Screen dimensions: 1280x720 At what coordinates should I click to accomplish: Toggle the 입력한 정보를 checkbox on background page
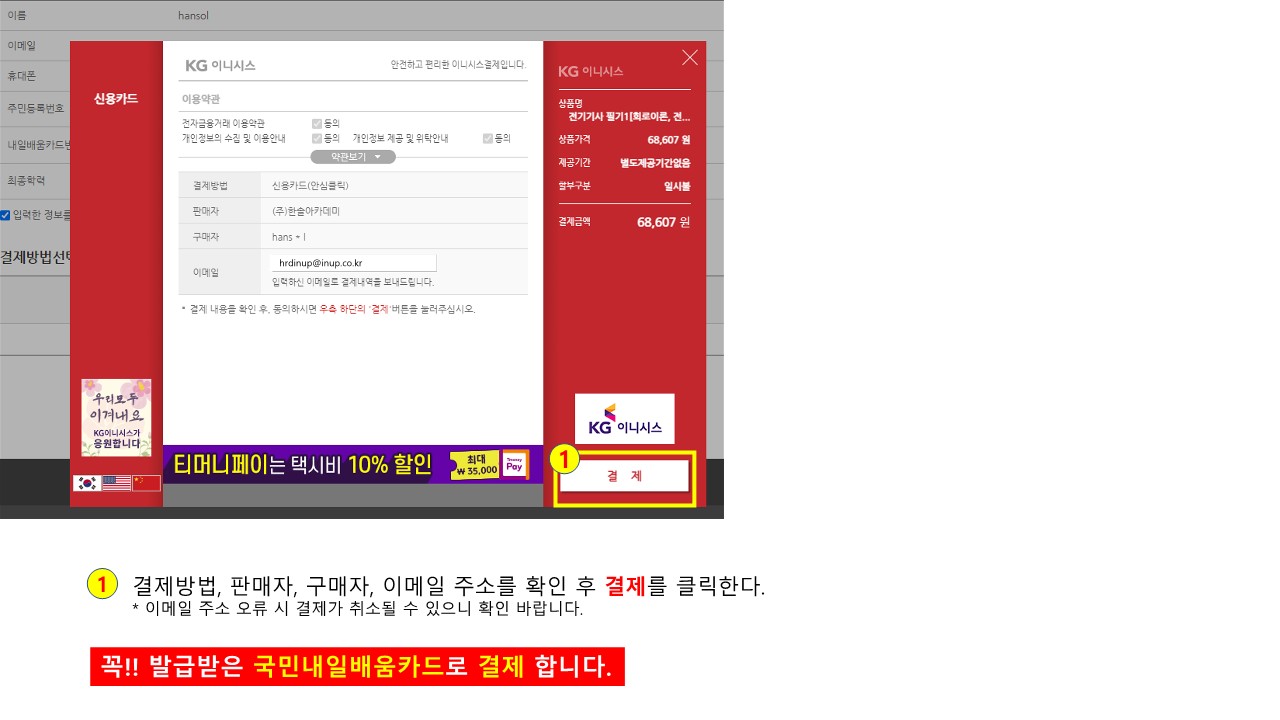click(5, 215)
